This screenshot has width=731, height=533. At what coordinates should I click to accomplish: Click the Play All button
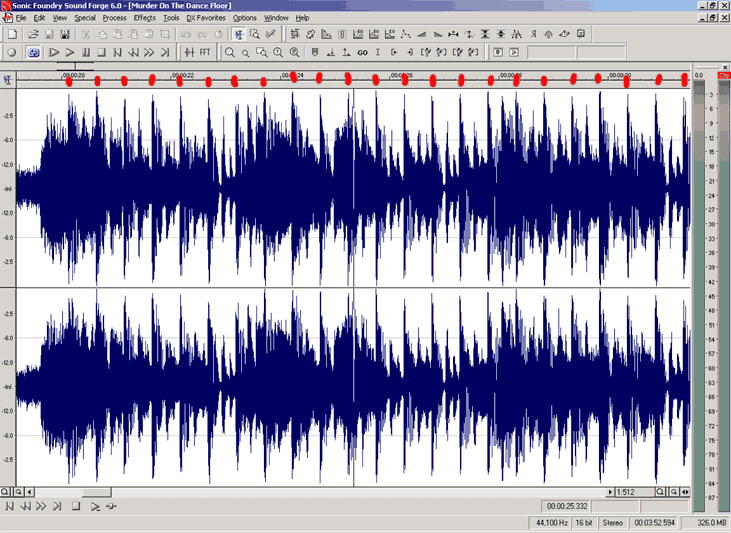pos(54,52)
